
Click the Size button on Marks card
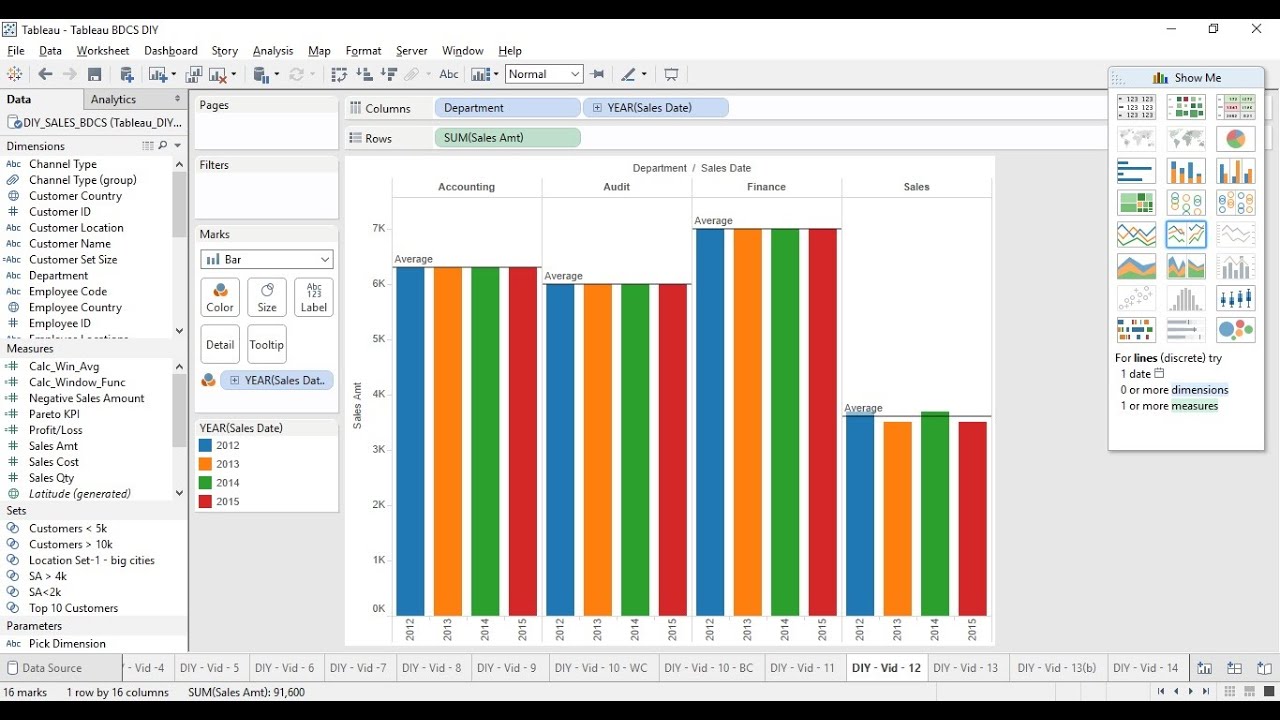tap(267, 298)
